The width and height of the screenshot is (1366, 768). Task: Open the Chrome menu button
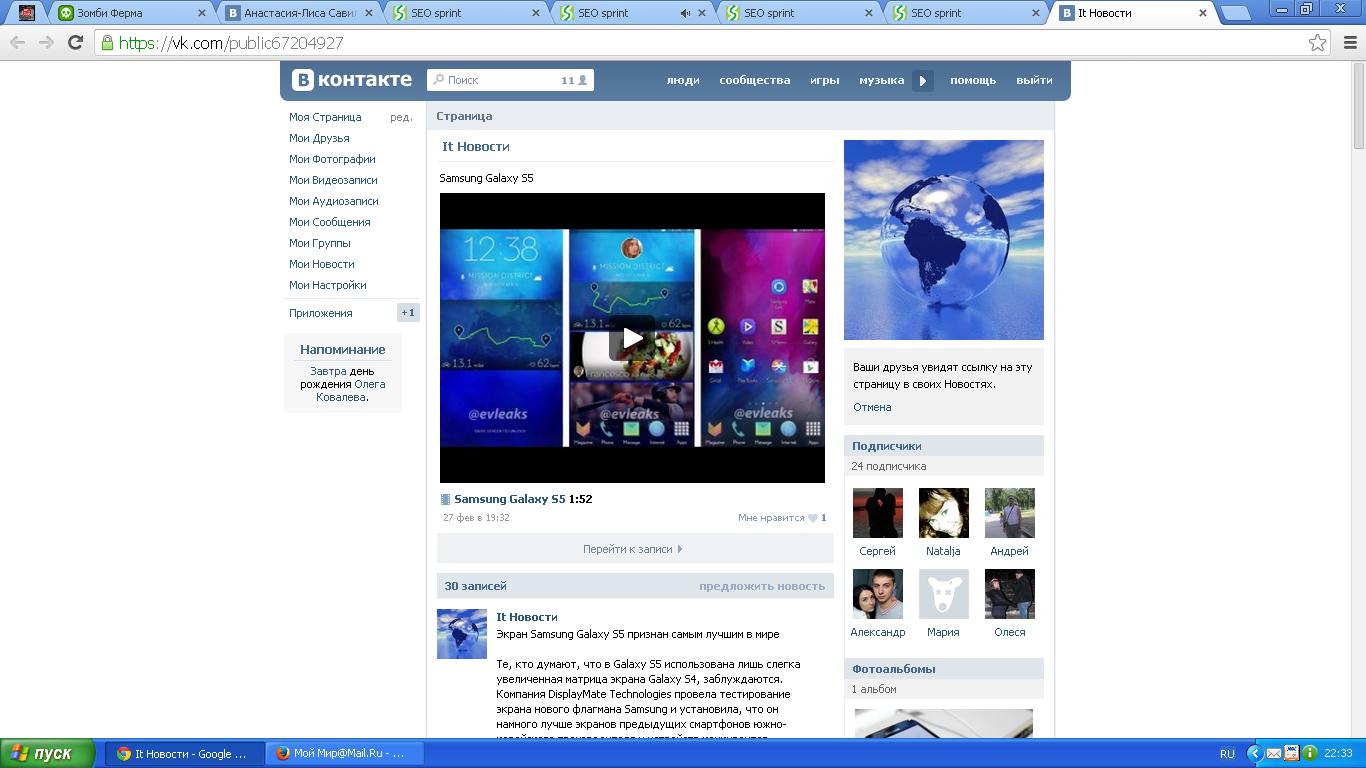click(x=1350, y=43)
